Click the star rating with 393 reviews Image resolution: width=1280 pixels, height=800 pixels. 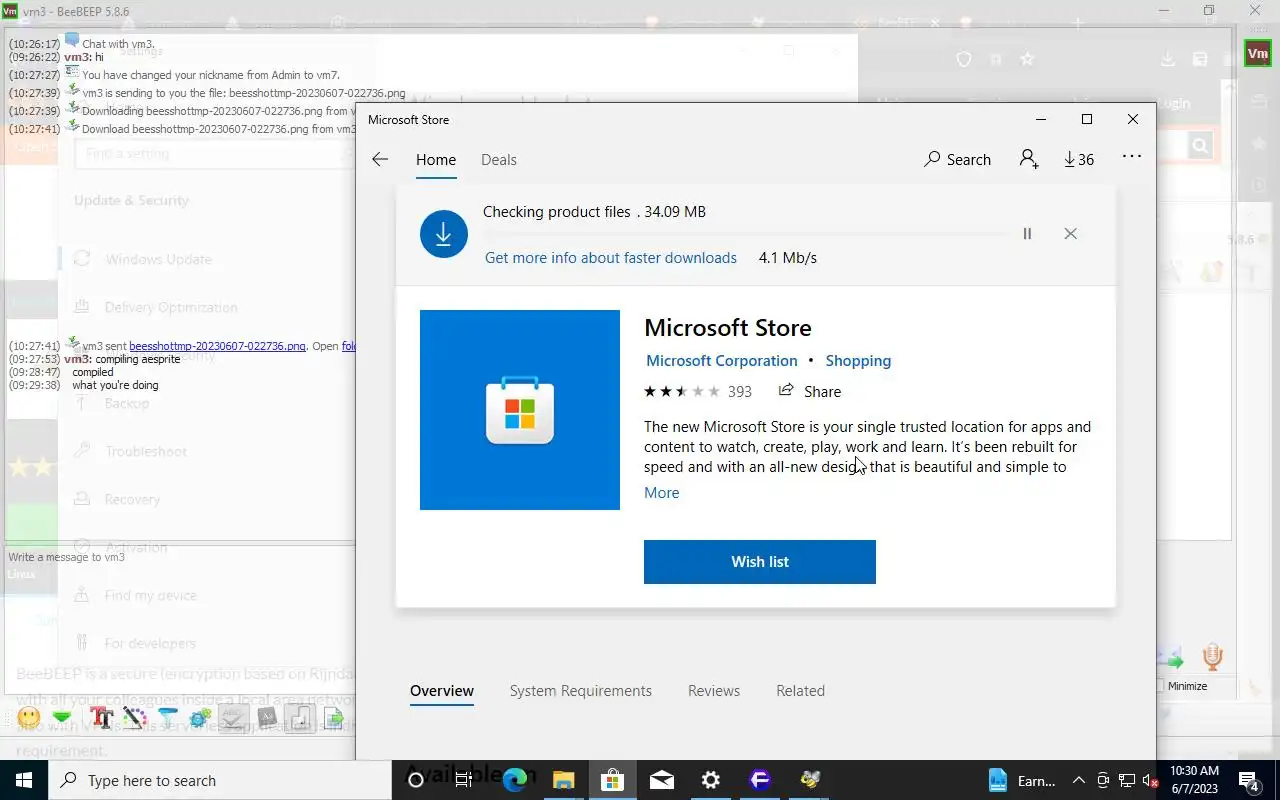698,391
